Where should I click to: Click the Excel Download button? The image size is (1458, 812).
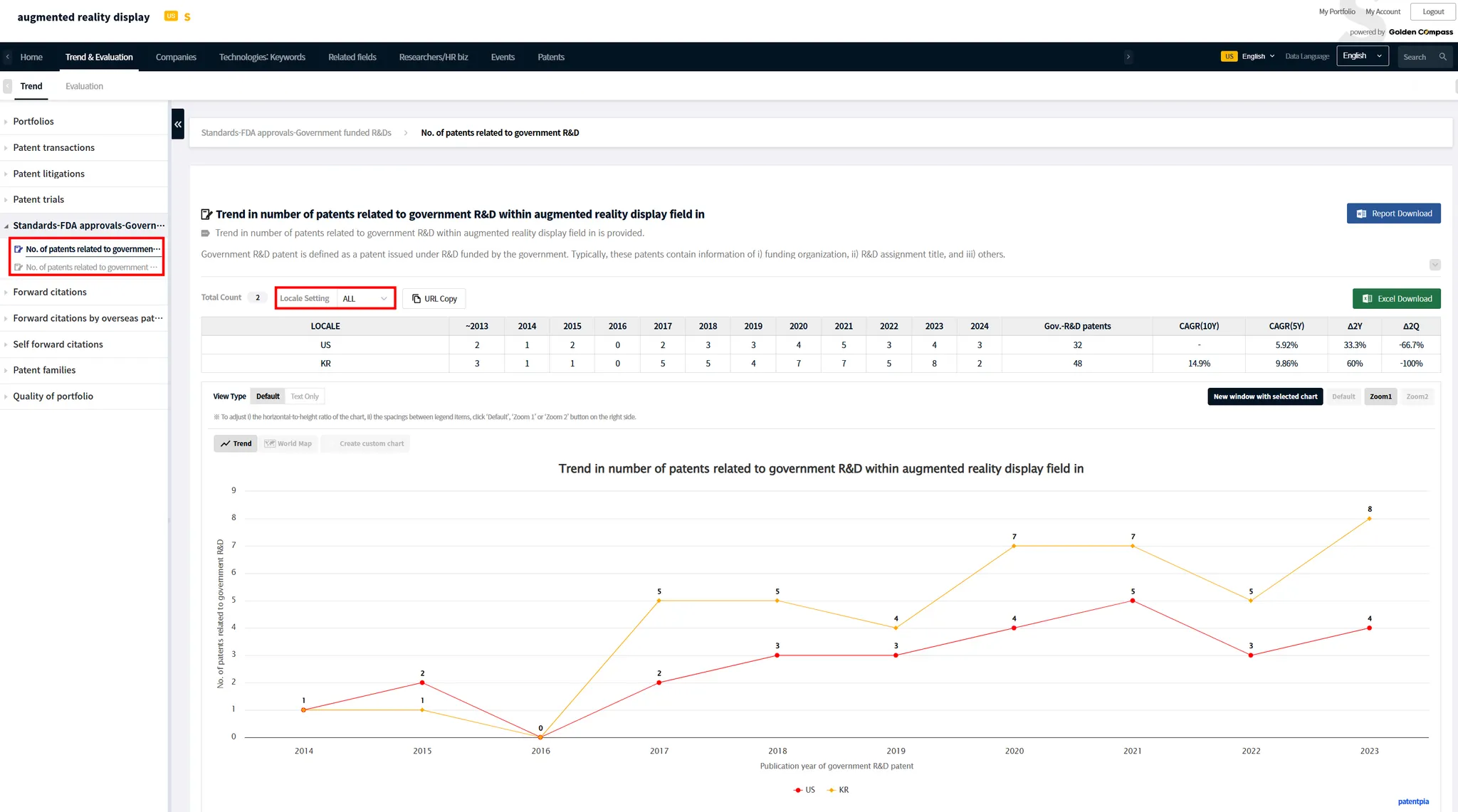point(1396,299)
